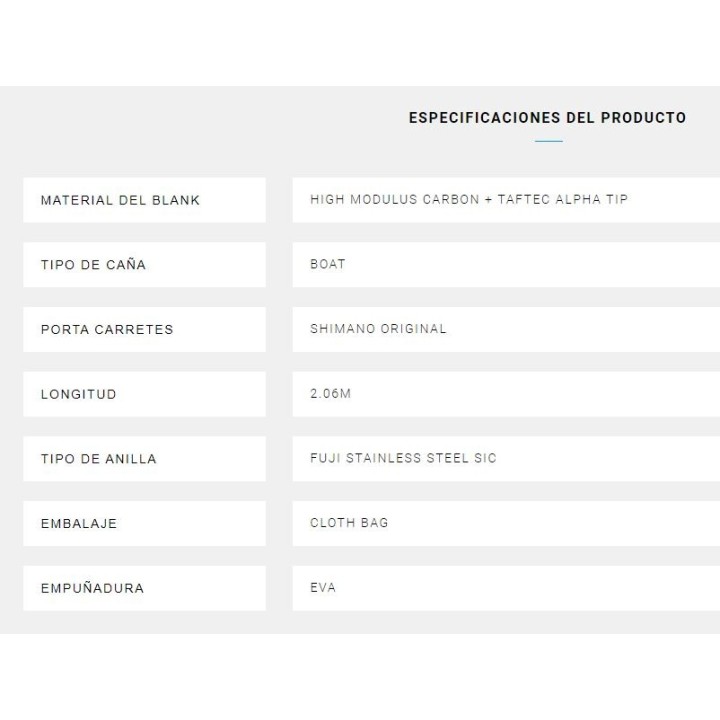Click the ESPECIFICACIONES DEL PRODUCTO heading
The image size is (720, 720).
pyautogui.click(x=547, y=118)
